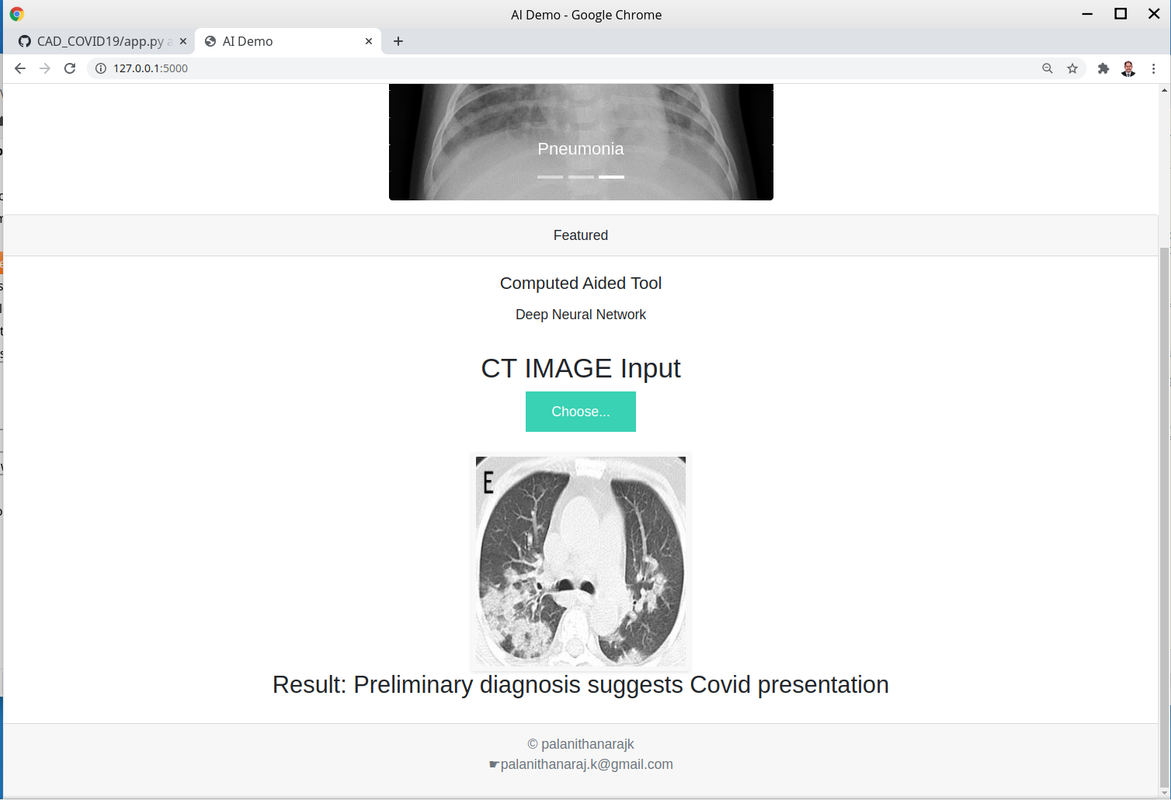Click the Featured header text

click(580, 235)
